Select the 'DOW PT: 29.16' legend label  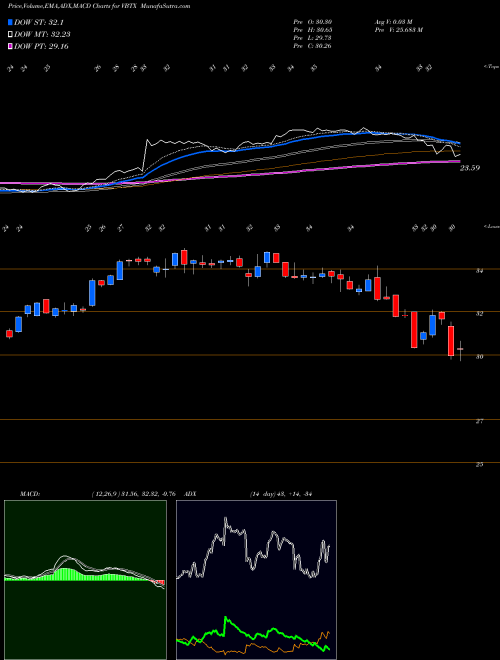pyautogui.click(x=41, y=46)
